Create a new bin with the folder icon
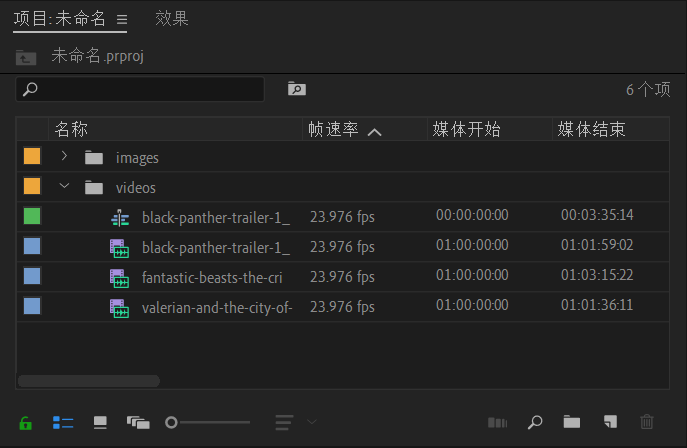This screenshot has width=687, height=448. pyautogui.click(x=572, y=423)
